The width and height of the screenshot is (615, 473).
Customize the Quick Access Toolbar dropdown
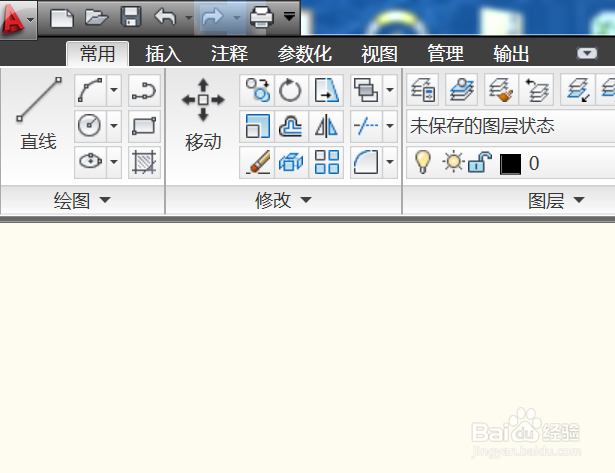pyautogui.click(x=289, y=17)
